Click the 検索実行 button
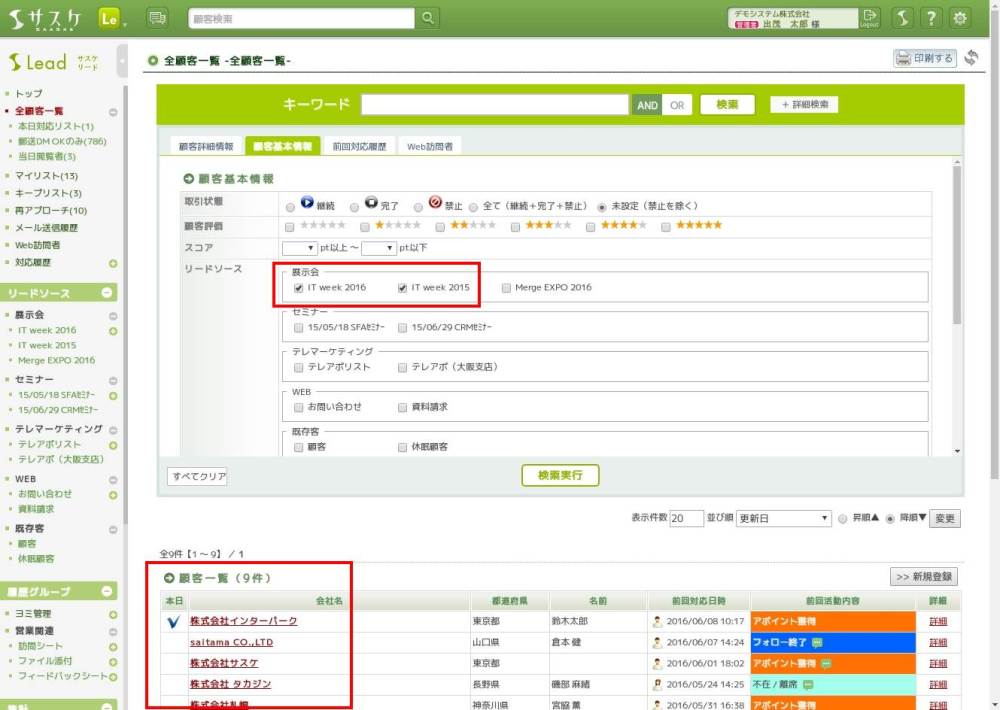 tap(560, 475)
